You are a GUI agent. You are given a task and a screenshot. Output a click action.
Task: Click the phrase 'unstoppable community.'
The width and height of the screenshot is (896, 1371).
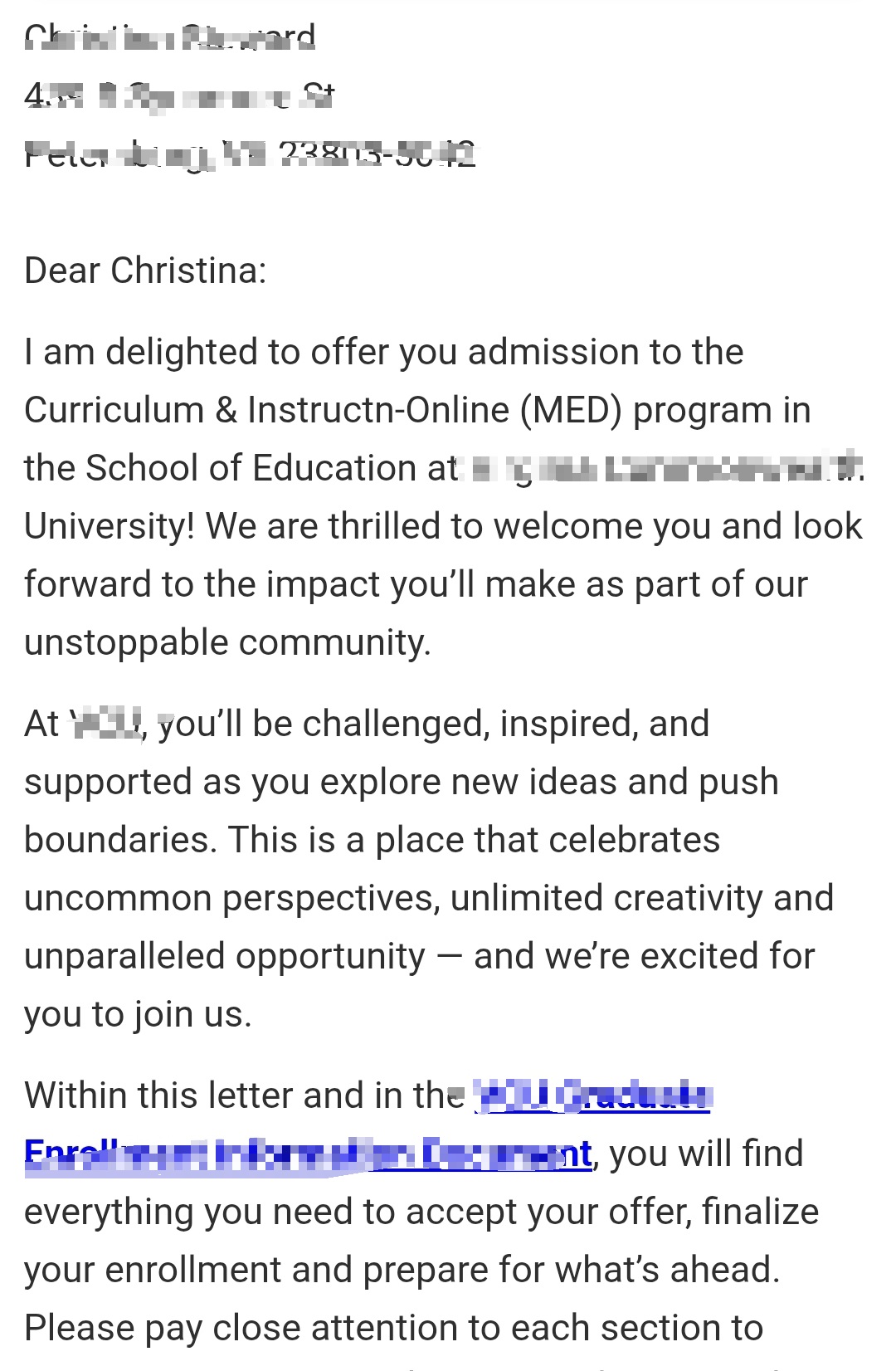pos(228,643)
